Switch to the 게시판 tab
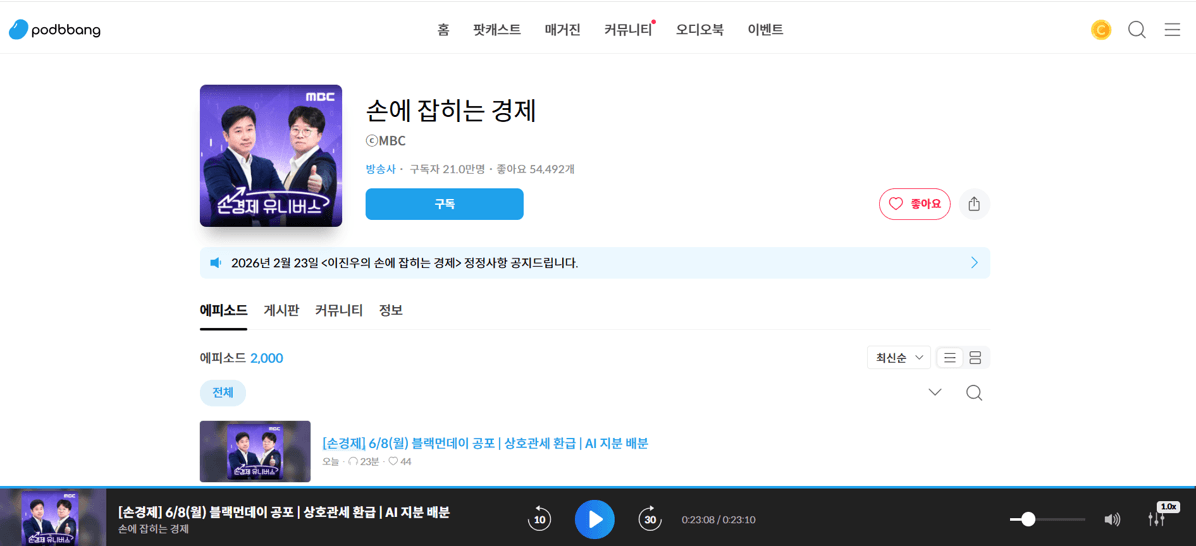Image resolution: width=1196 pixels, height=546 pixels. (281, 310)
